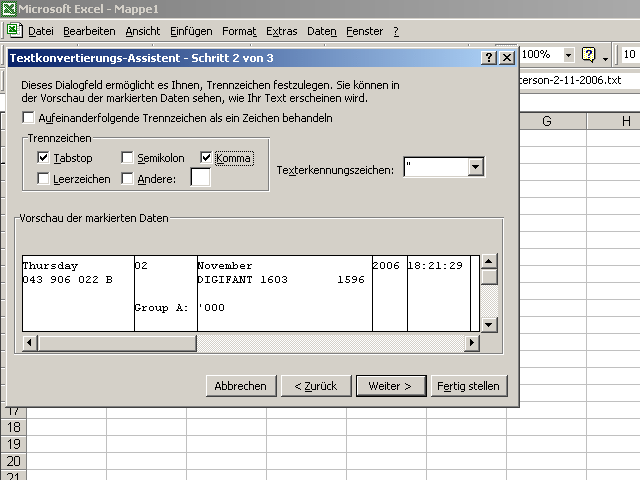The width and height of the screenshot is (640, 480).
Task: Open the Bearbeiten menu
Action: click(89, 31)
